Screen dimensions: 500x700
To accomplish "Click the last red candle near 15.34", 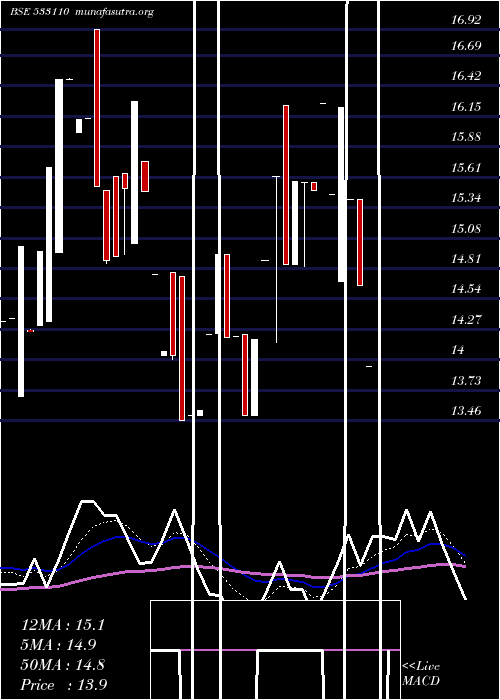I will (360, 242).
